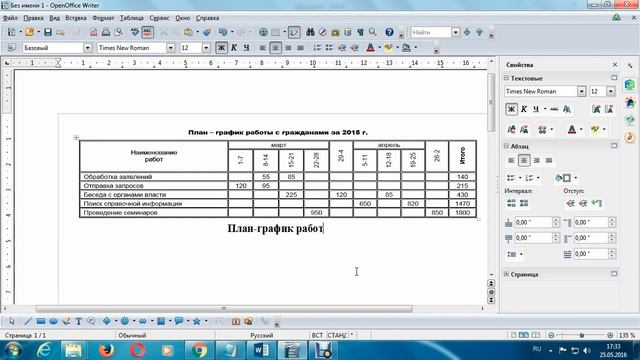Click the ВСТ insert mode field
The image size is (640, 360).
tap(317, 335)
